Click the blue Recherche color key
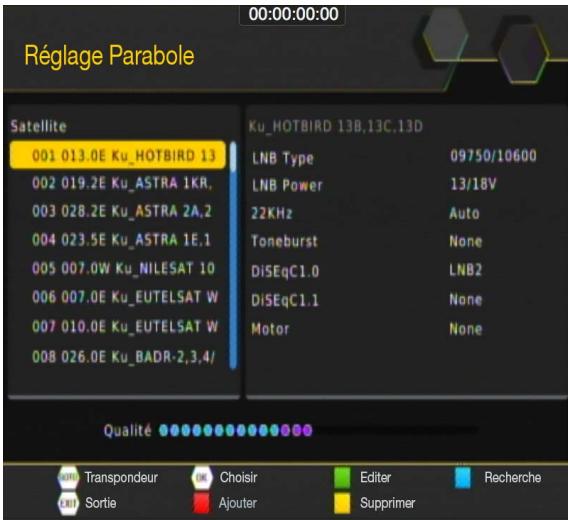Image resolution: width=568 pixels, height=520 pixels. (463, 477)
